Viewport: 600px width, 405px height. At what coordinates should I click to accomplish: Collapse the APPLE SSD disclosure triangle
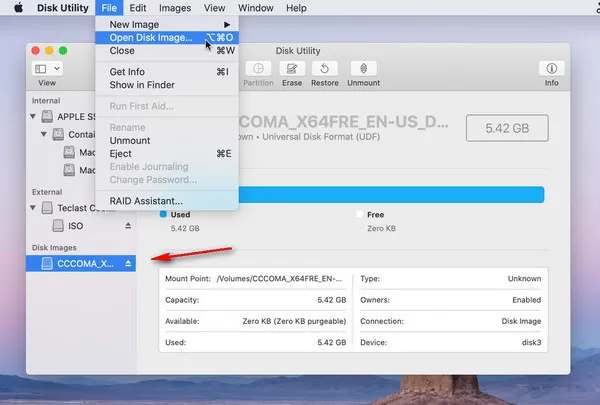[33, 116]
